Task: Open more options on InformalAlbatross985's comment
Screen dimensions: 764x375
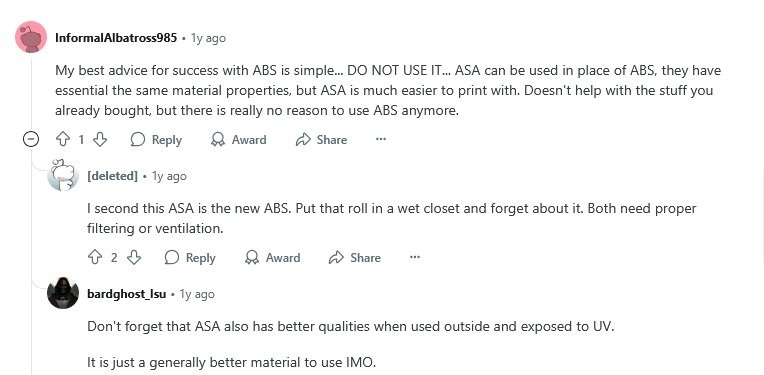Action: (381, 140)
